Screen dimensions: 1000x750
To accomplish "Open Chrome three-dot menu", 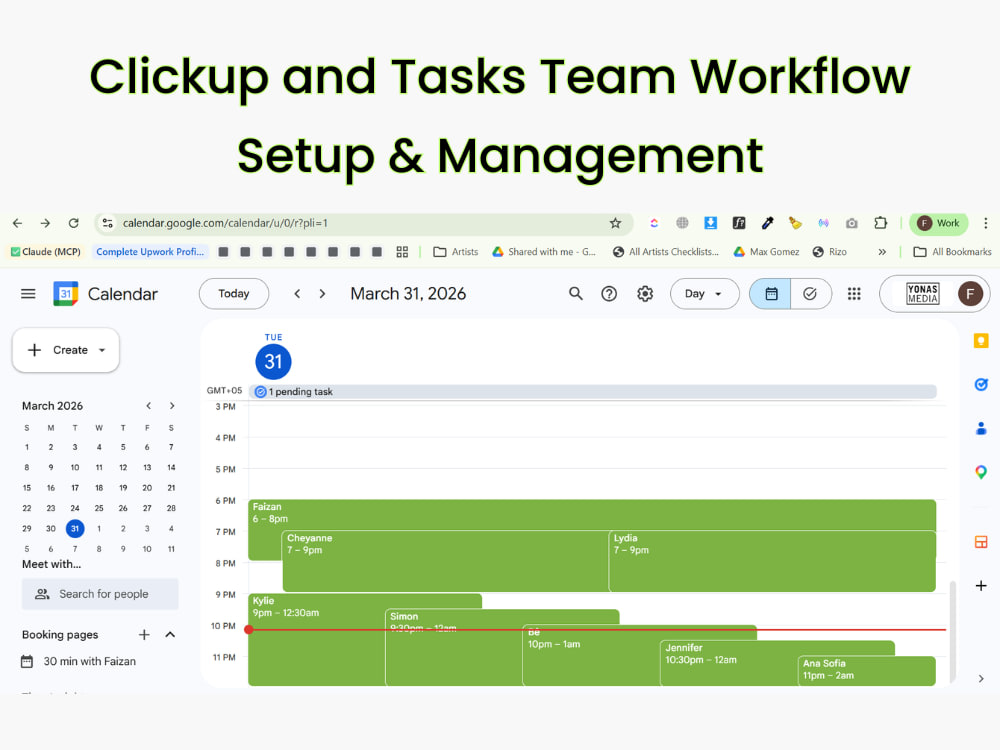I will (985, 223).
